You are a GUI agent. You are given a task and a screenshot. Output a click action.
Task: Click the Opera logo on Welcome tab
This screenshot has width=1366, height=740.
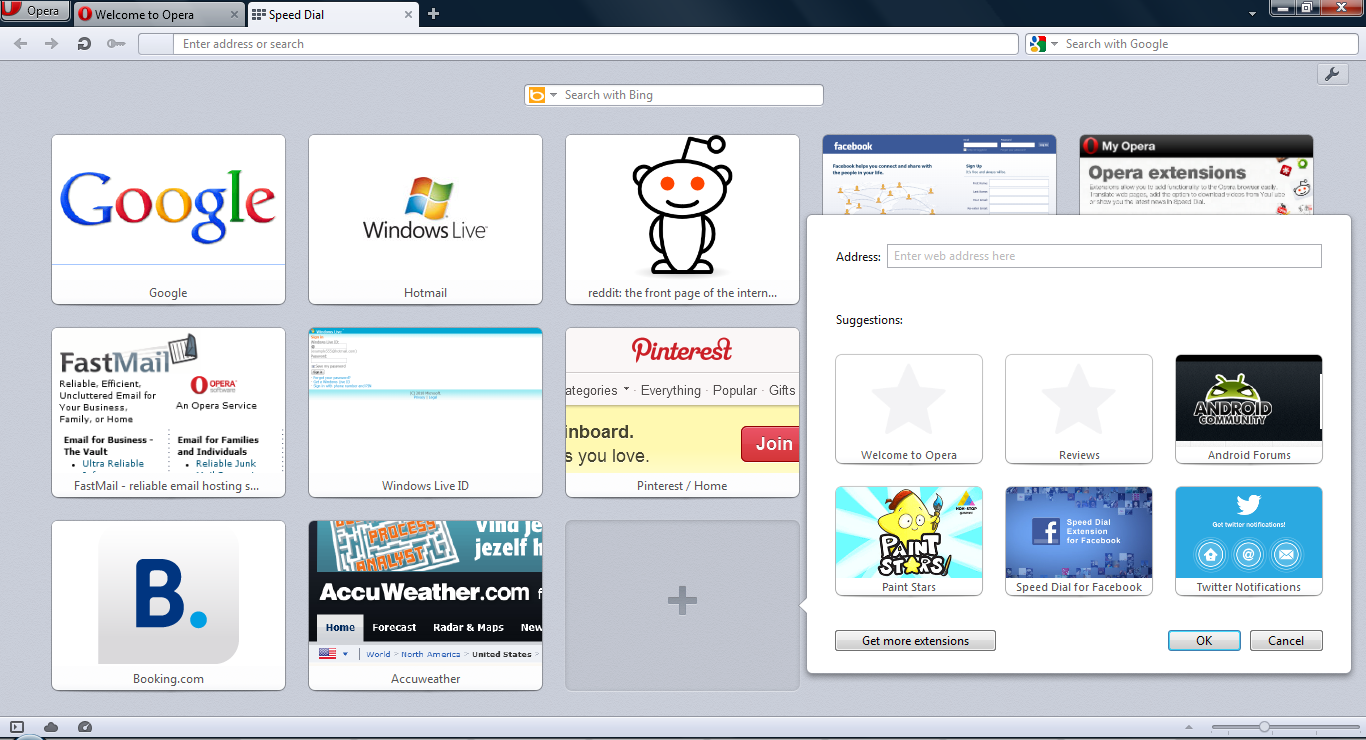click(85, 14)
